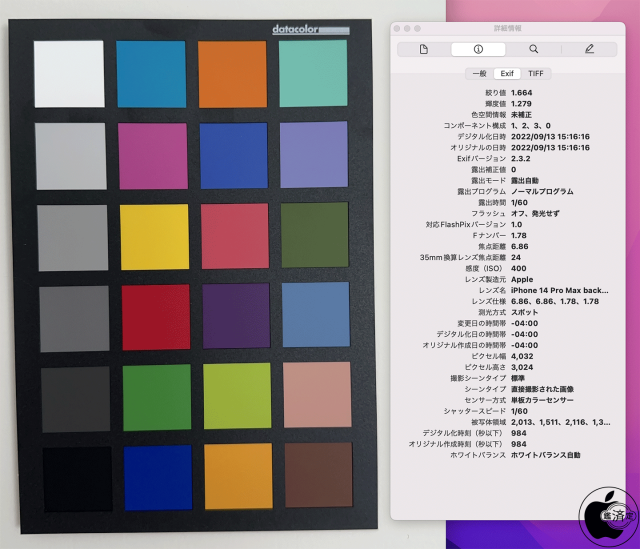The height and width of the screenshot is (549, 640).
Task: Select the More Info (i) inspector icon
Action: pos(478,49)
